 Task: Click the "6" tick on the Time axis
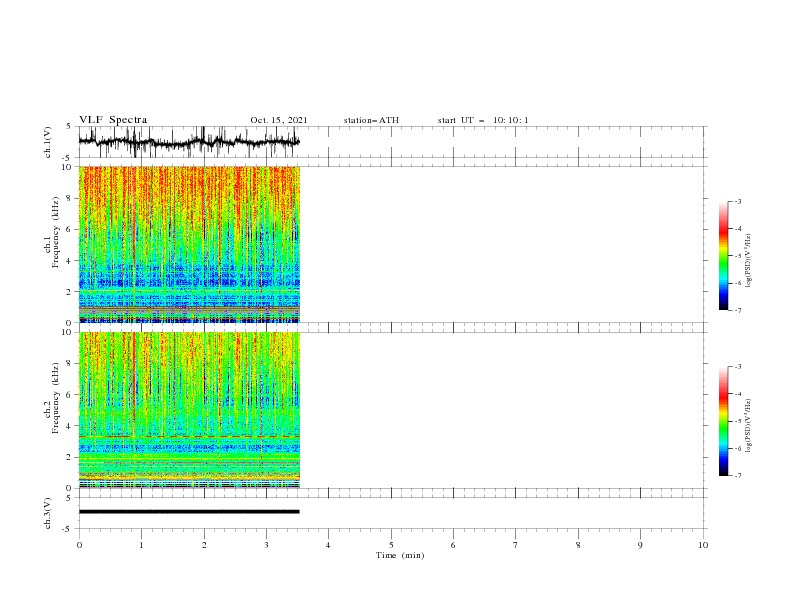pos(453,545)
